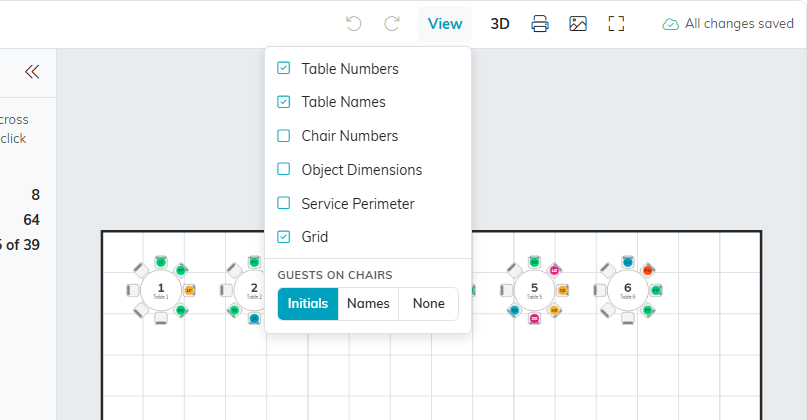The image size is (807, 420).
Task: Click the "Table Numbers" label text
Action: (350, 68)
